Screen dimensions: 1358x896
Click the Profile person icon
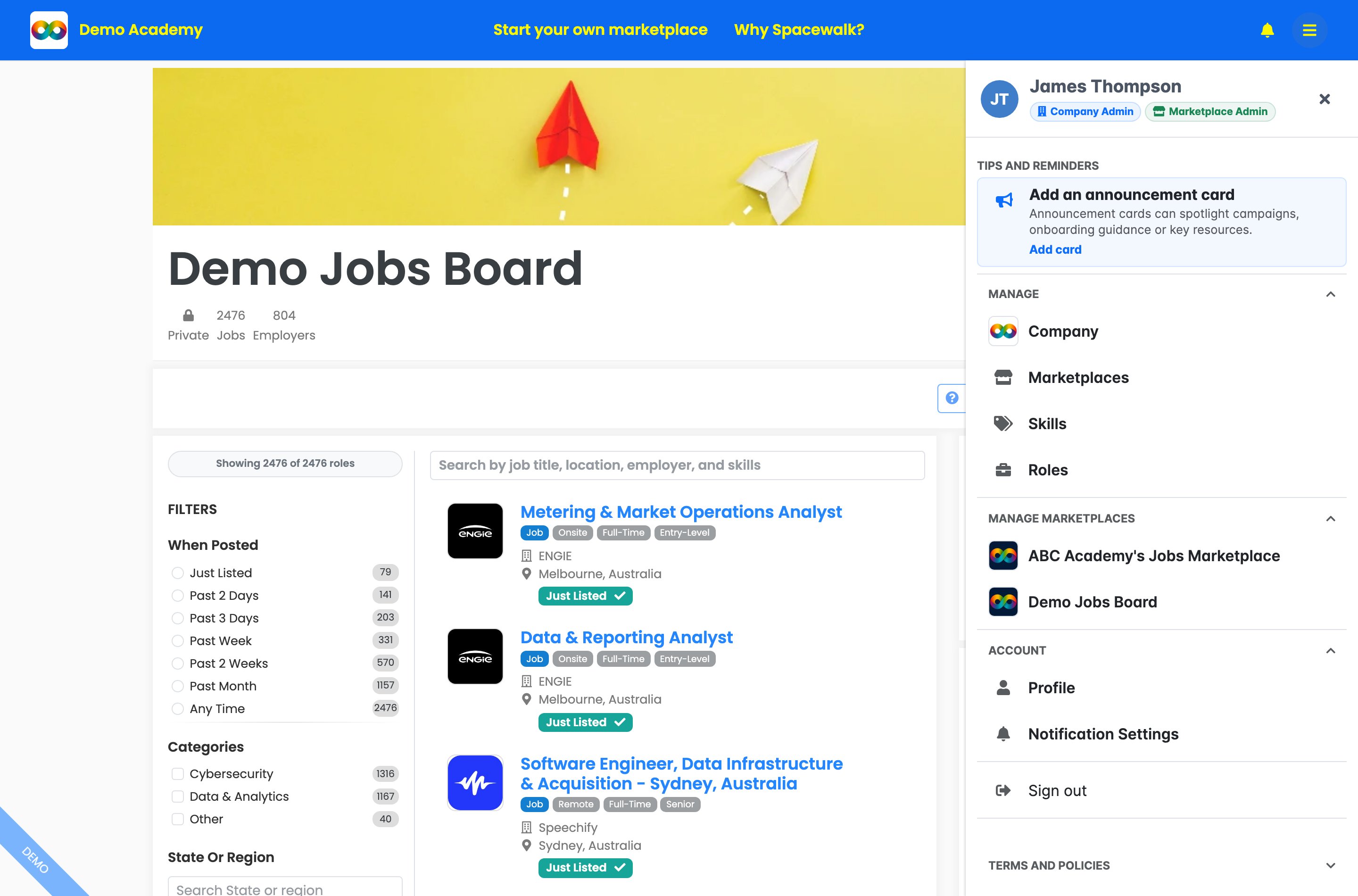click(1003, 688)
